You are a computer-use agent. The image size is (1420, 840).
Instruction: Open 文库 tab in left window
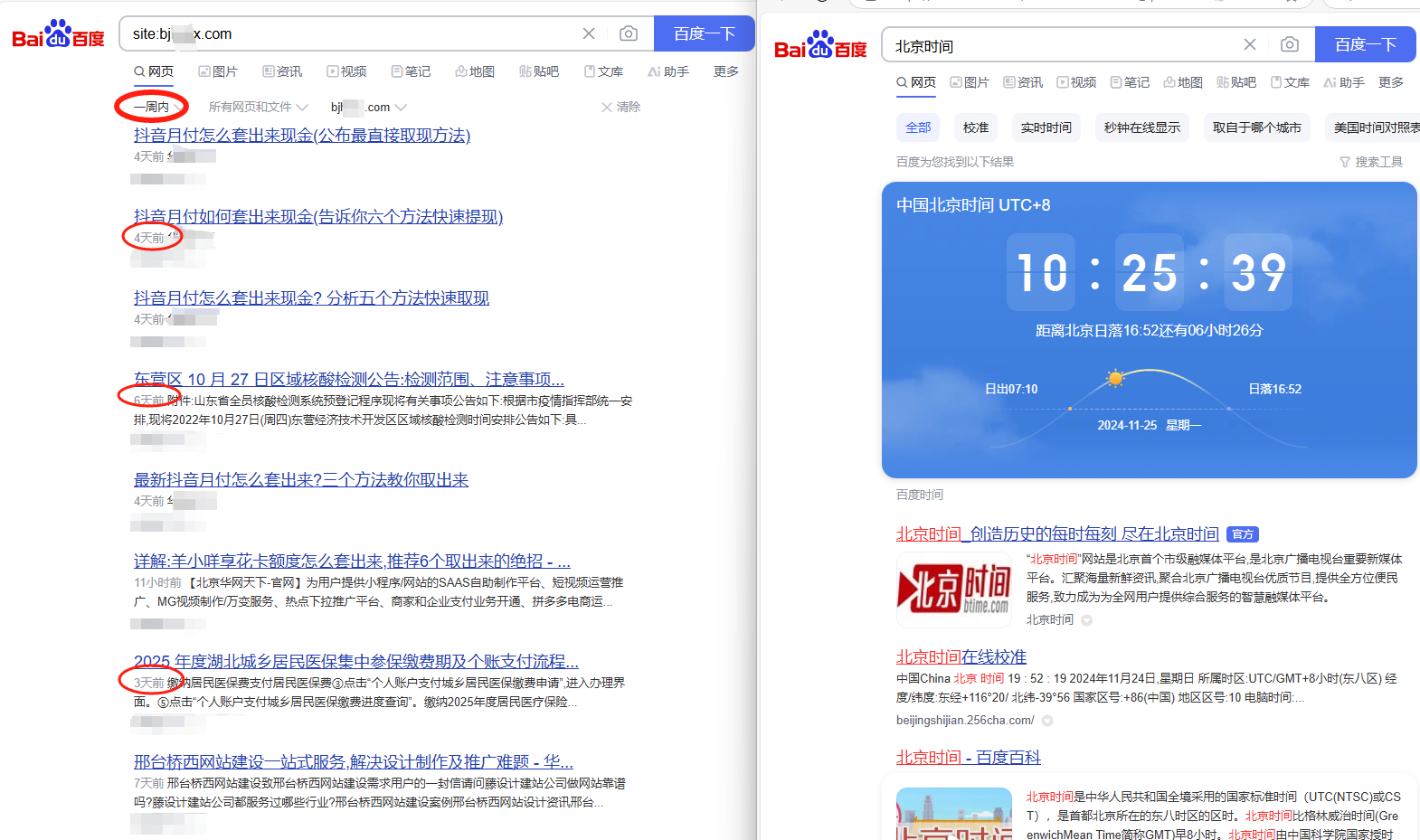pos(603,71)
